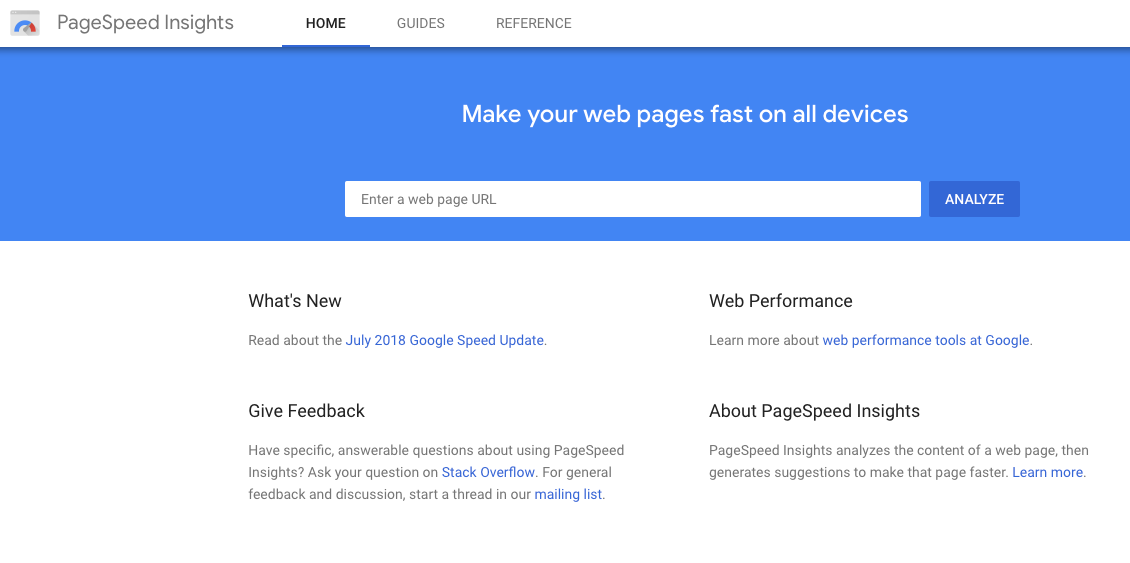Click the PageSpeed Insights speedometer logo icon
This screenshot has width=1130, height=563.
point(25,23)
